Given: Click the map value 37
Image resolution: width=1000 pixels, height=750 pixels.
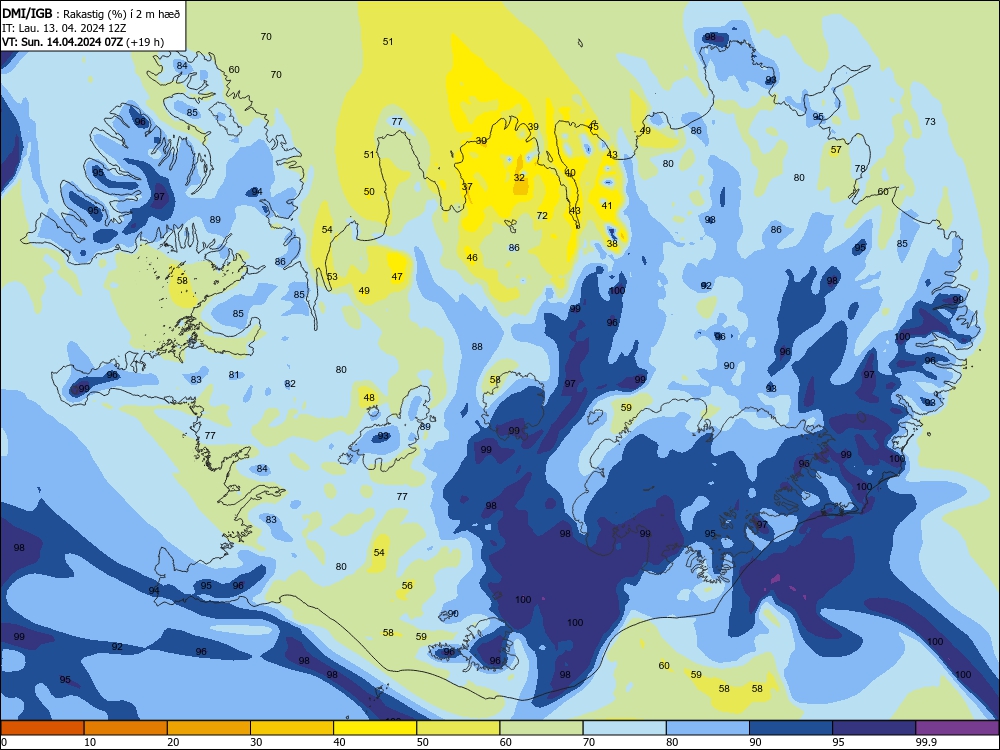Looking at the screenshot, I should 467,187.
